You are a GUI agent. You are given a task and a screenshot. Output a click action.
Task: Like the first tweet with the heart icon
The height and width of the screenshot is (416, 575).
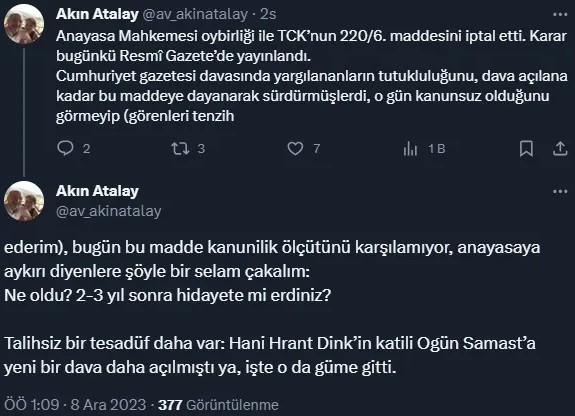pos(295,149)
